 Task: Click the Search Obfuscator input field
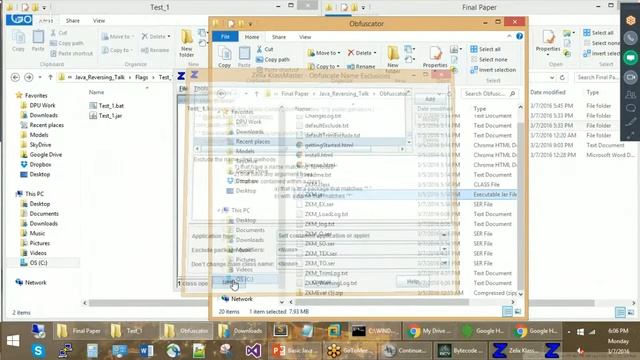[x=489, y=94]
